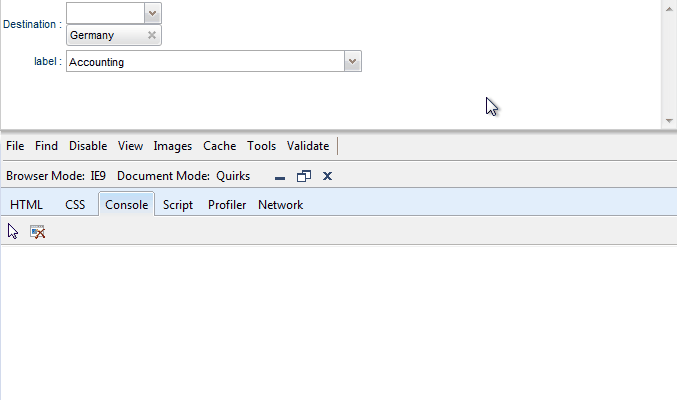This screenshot has width=677, height=400.
Task: Open the File menu
Action: point(15,146)
